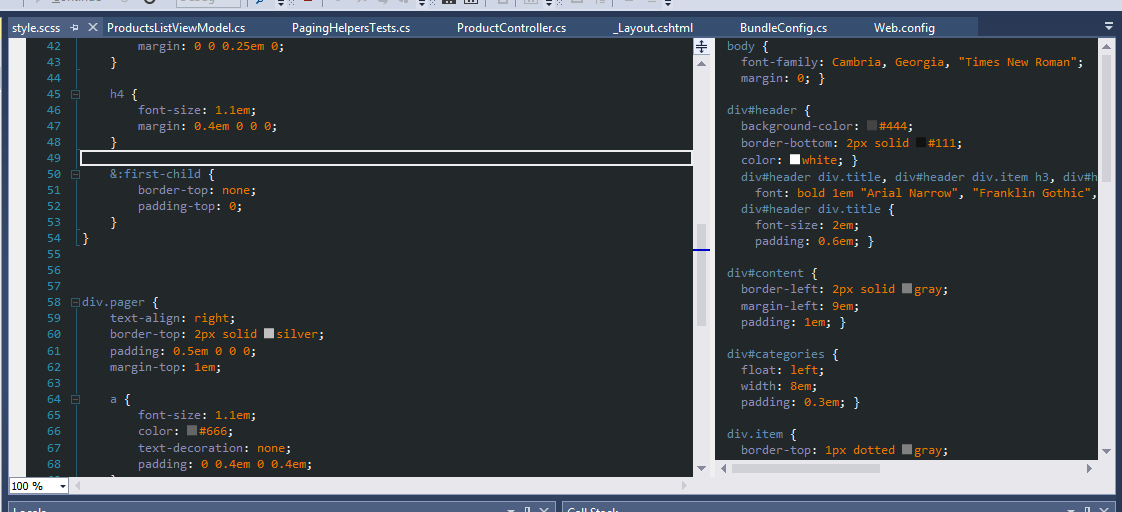Open the Web.config tab
Screen dimensions: 1122x512
tap(904, 29)
